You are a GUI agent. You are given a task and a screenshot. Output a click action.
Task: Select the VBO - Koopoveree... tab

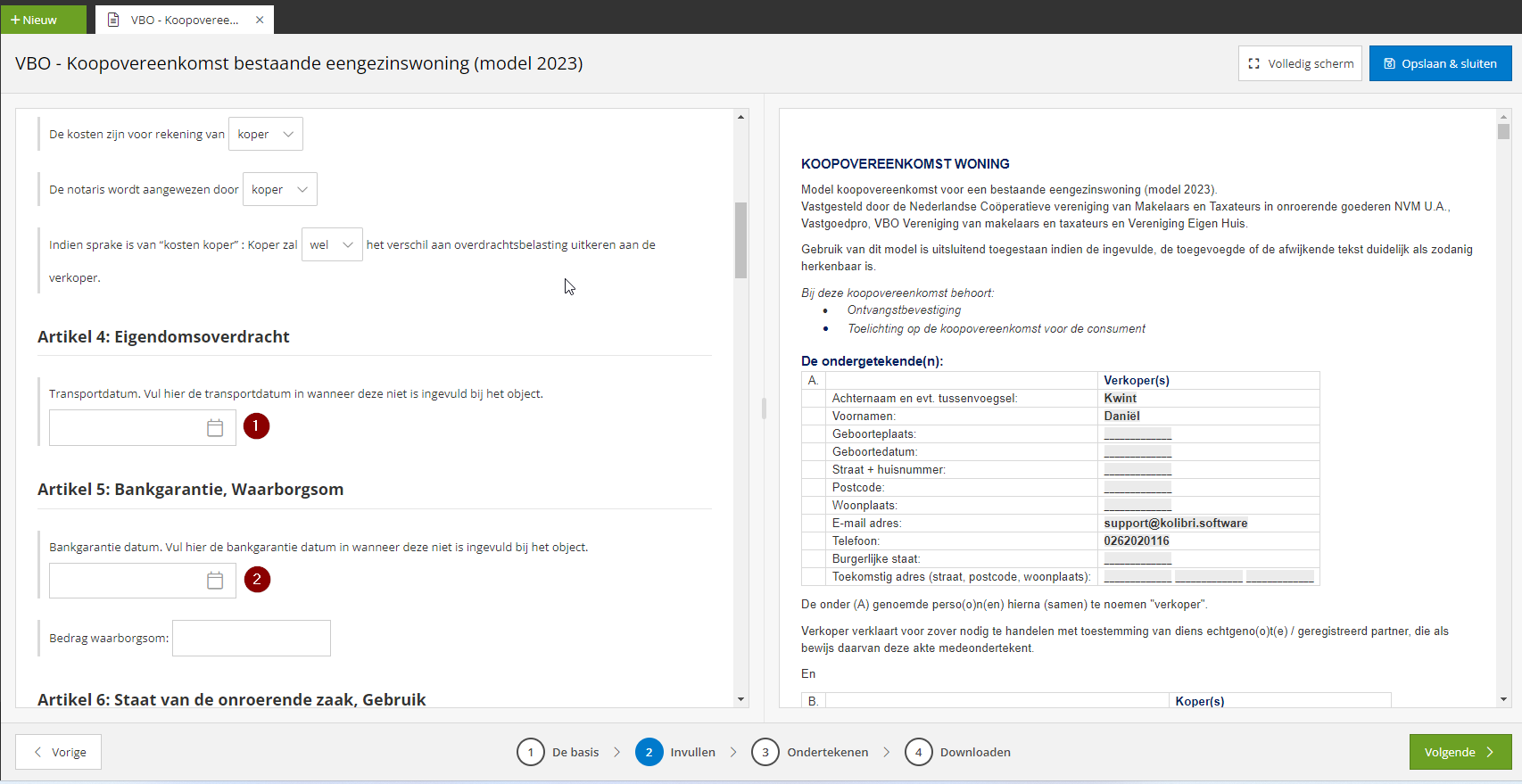pos(185,20)
